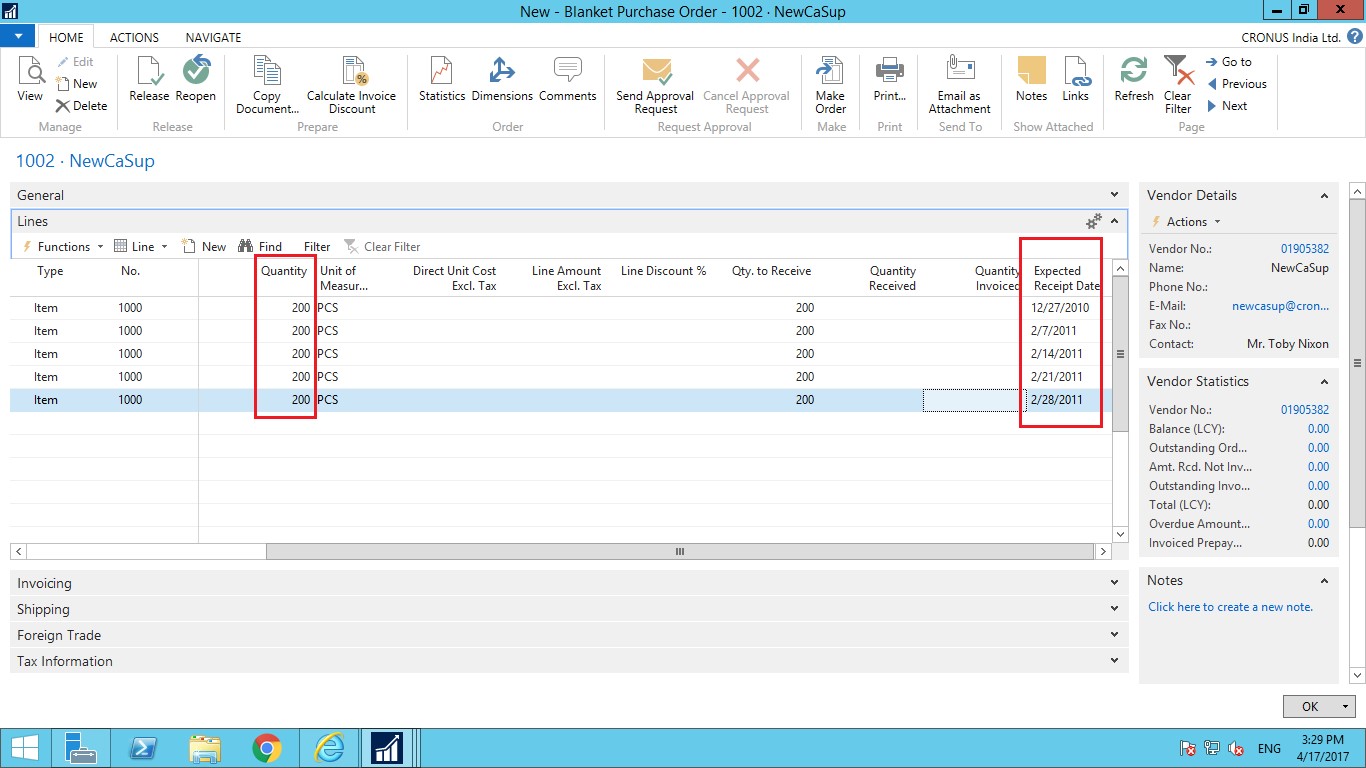Show attached Links
Screen dimensions: 1366x768
[1076, 80]
